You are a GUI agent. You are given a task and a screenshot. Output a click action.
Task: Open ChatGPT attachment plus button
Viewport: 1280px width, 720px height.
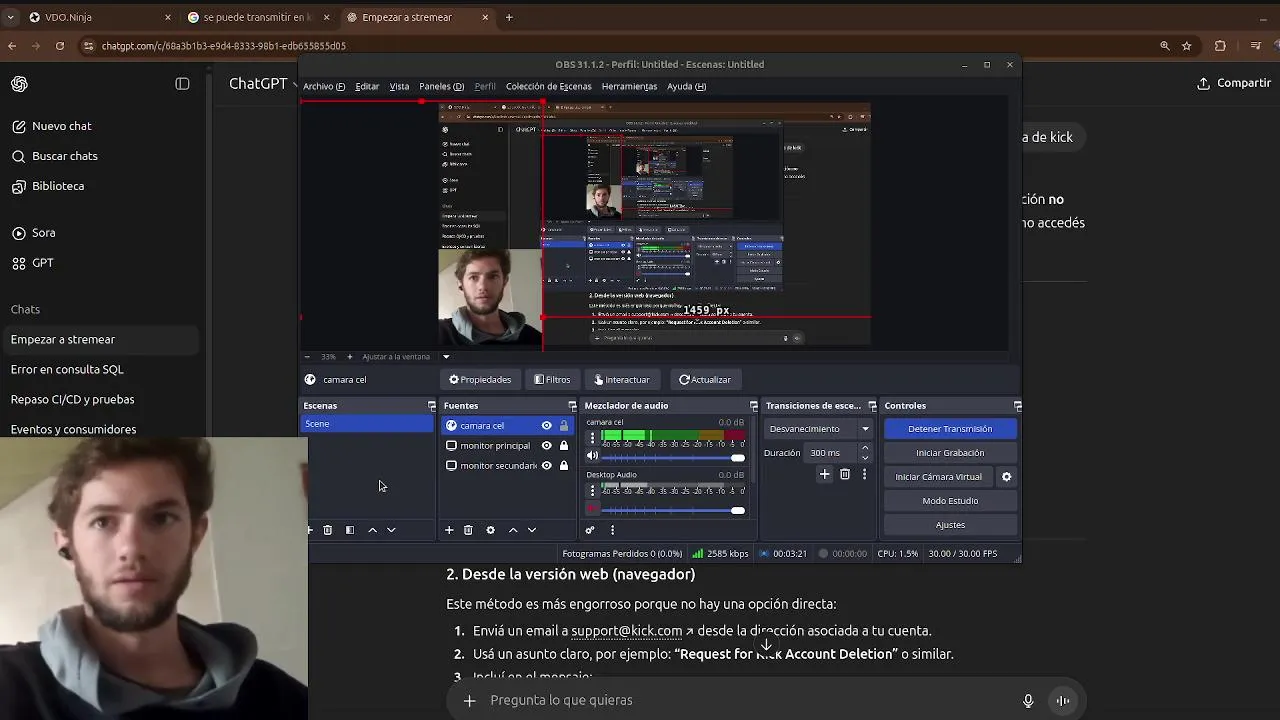(469, 701)
